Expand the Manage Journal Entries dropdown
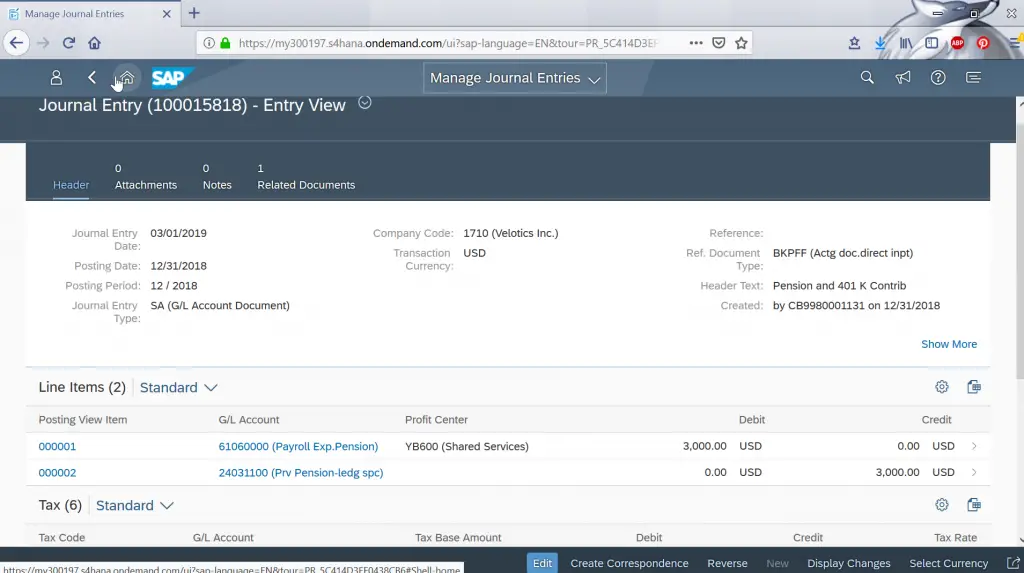The height and width of the screenshot is (573, 1024). (x=514, y=78)
